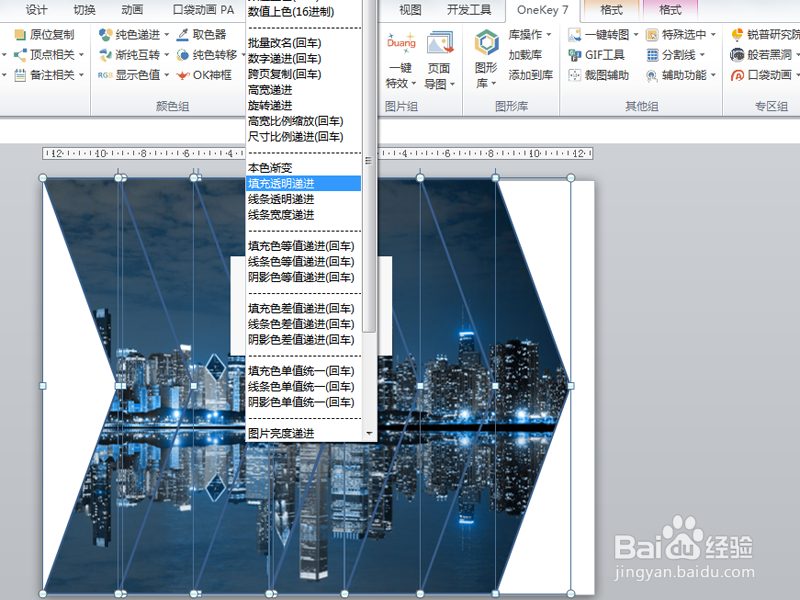800x600 pixels.
Task: Click the 添加到库 button
Action: [x=531, y=75]
